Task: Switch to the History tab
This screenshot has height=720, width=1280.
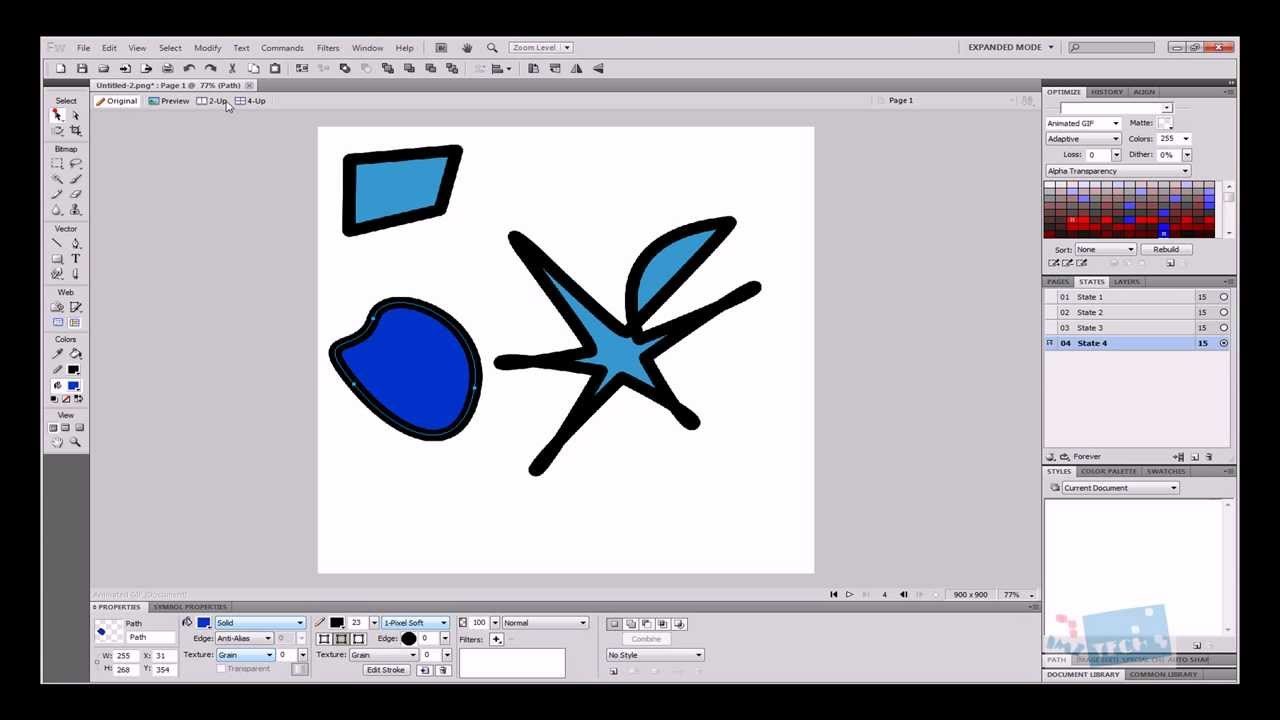Action: (1107, 92)
